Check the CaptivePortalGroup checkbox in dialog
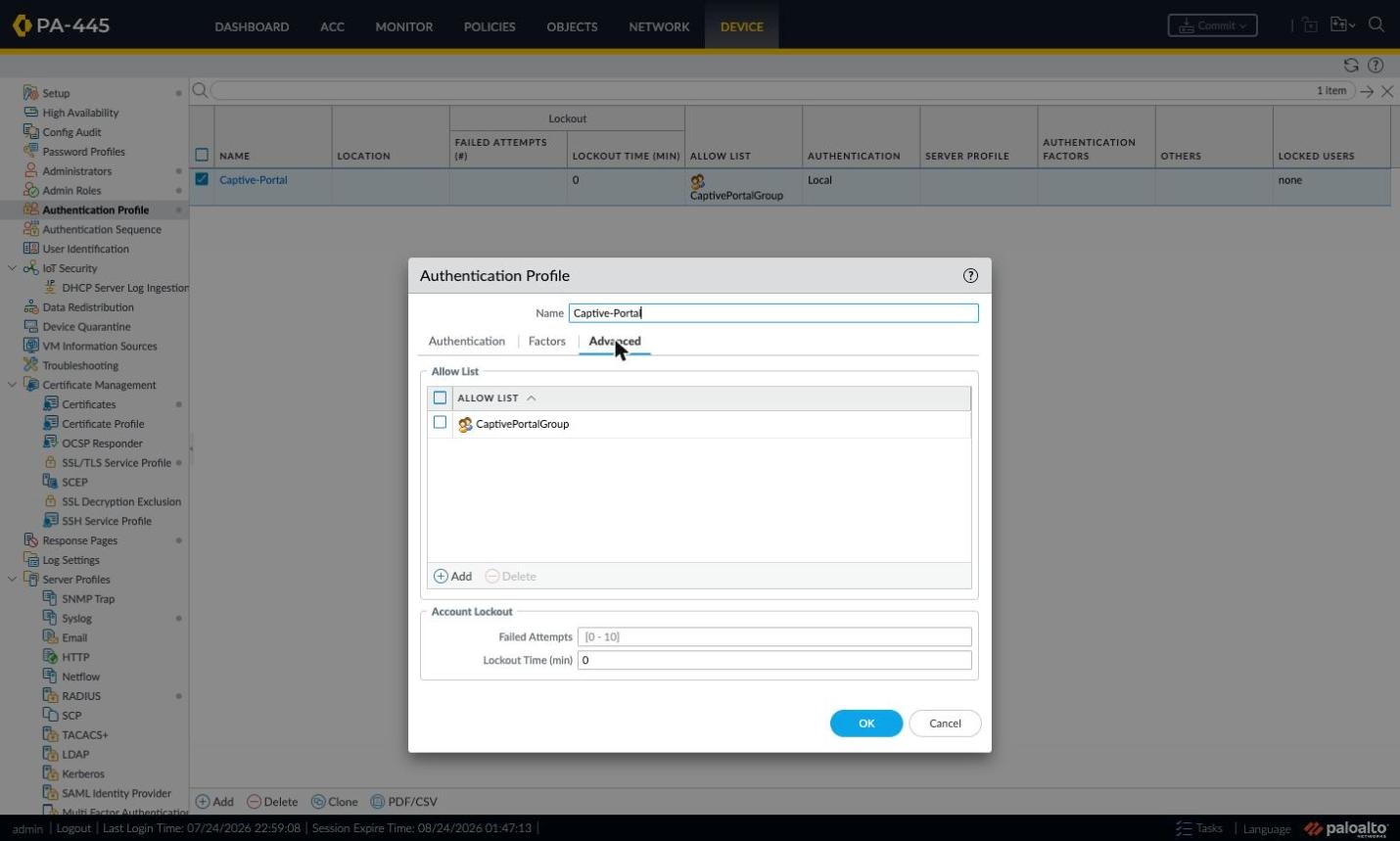This screenshot has height=841, width=1400. [x=440, y=423]
